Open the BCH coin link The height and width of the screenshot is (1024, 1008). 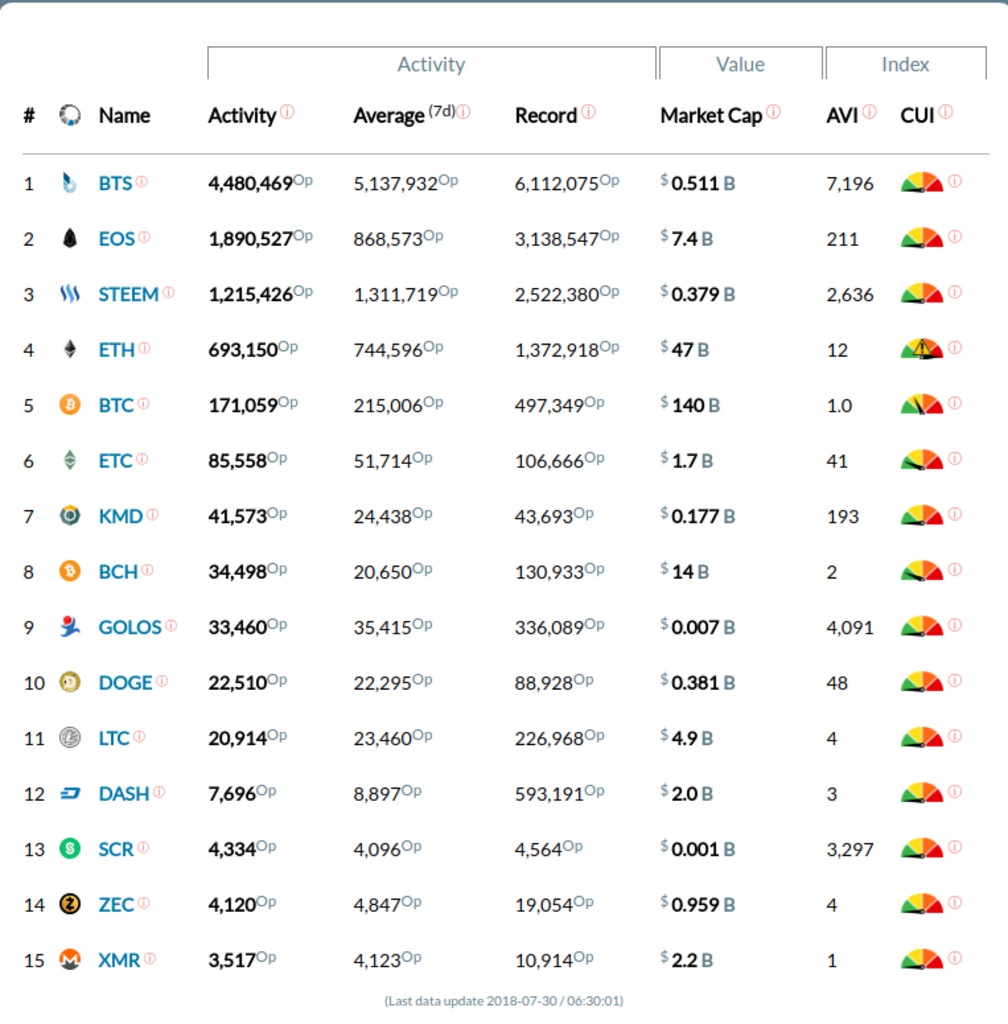pyautogui.click(x=118, y=572)
